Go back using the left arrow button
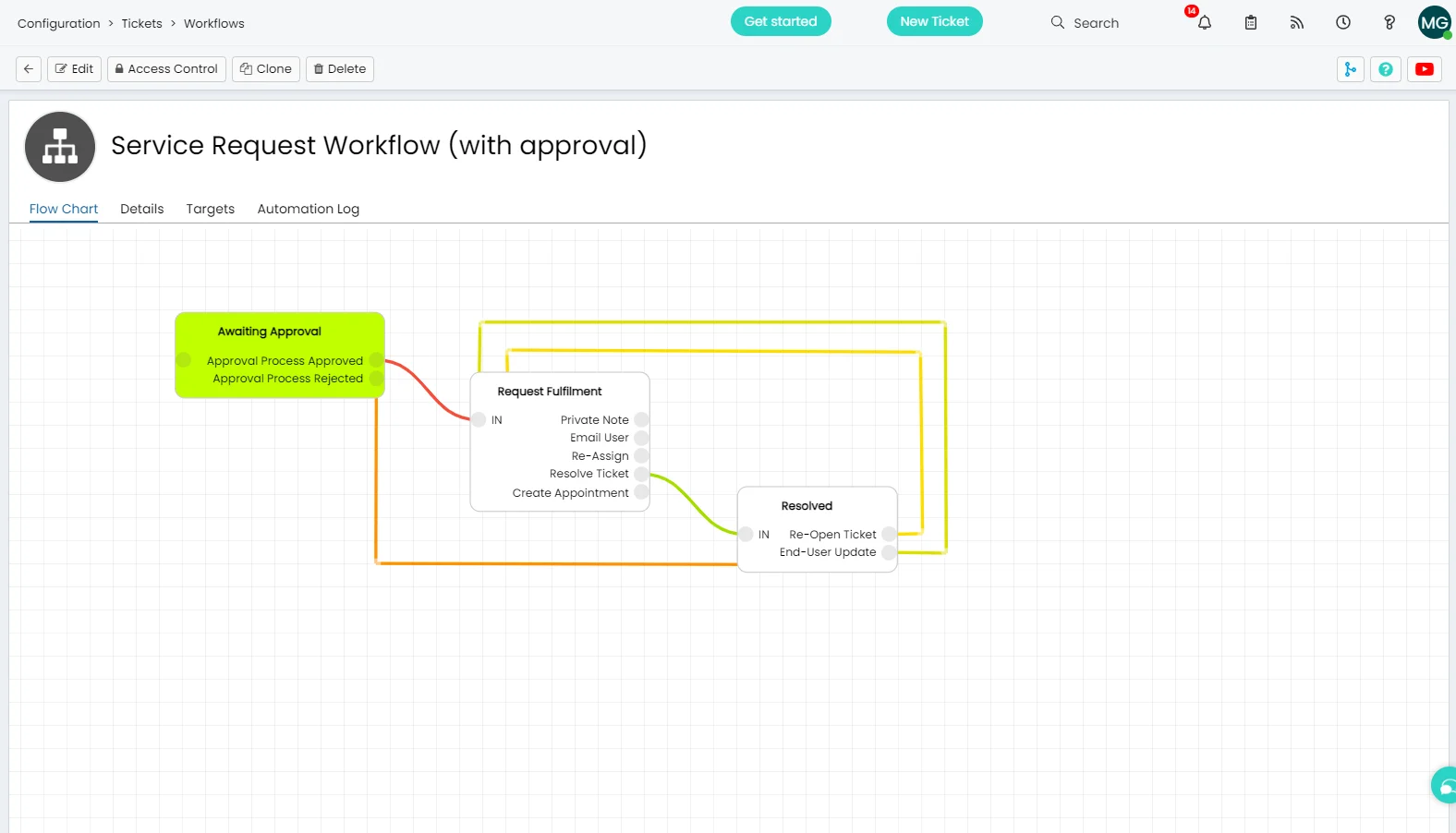 (x=29, y=69)
